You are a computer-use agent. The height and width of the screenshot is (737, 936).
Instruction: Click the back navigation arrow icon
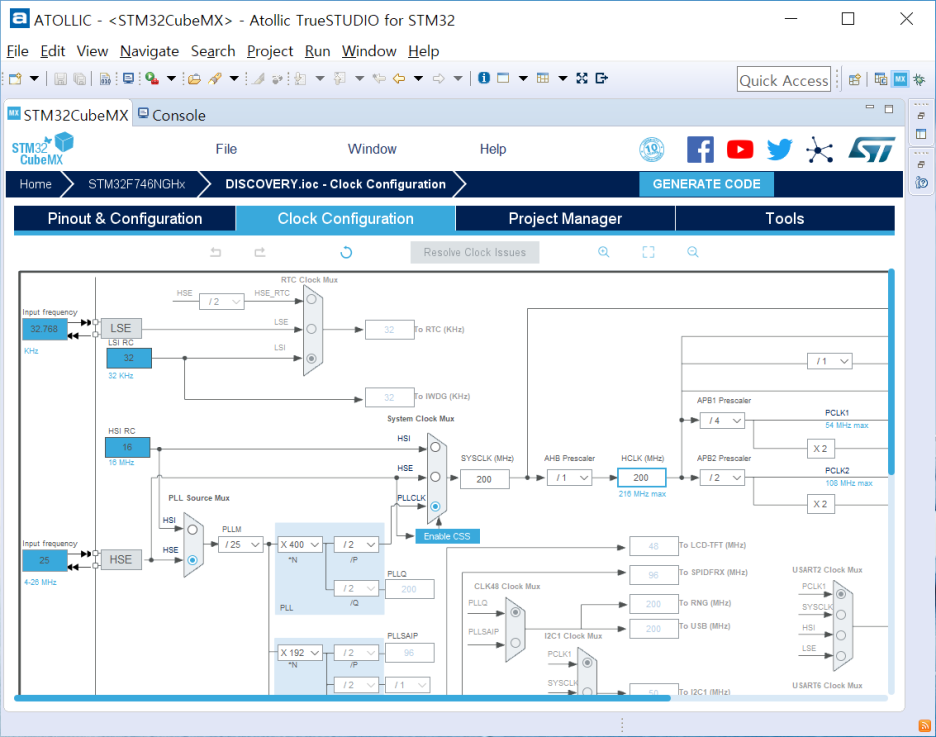[x=399, y=78]
